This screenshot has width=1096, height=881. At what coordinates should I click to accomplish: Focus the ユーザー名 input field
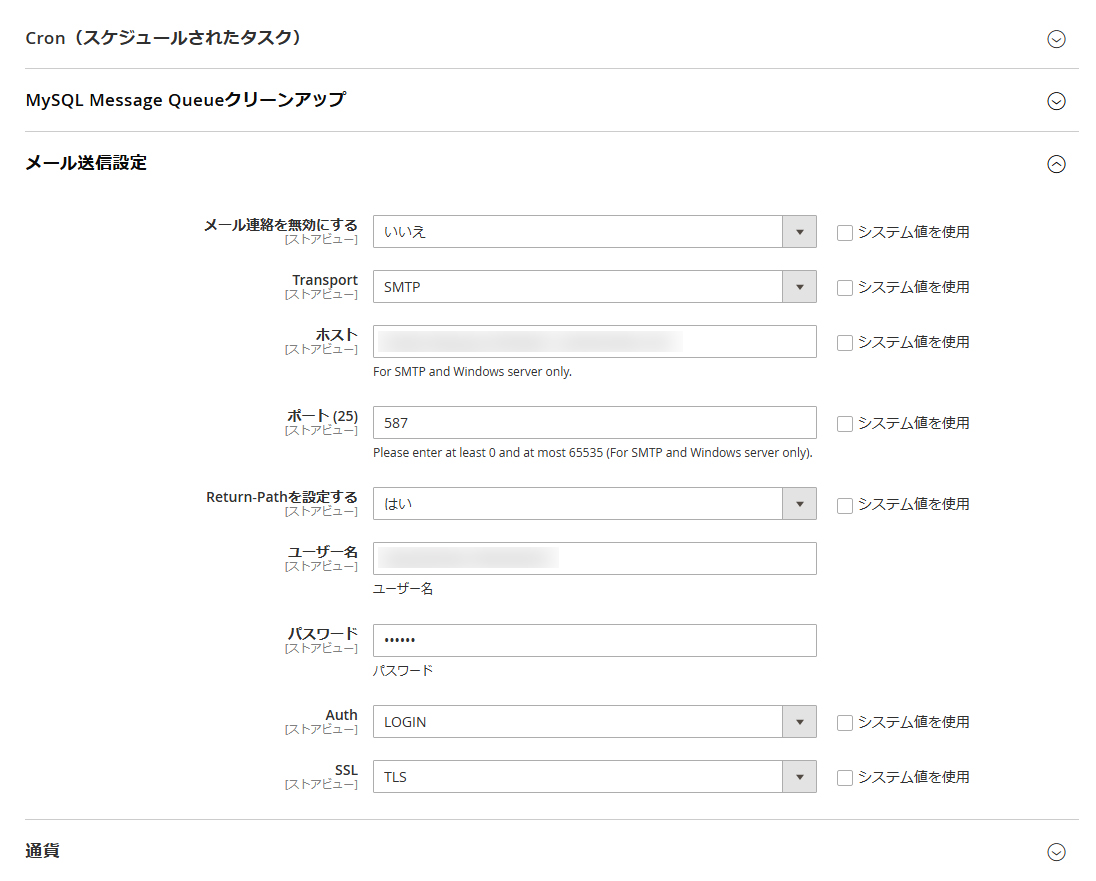(x=594, y=559)
